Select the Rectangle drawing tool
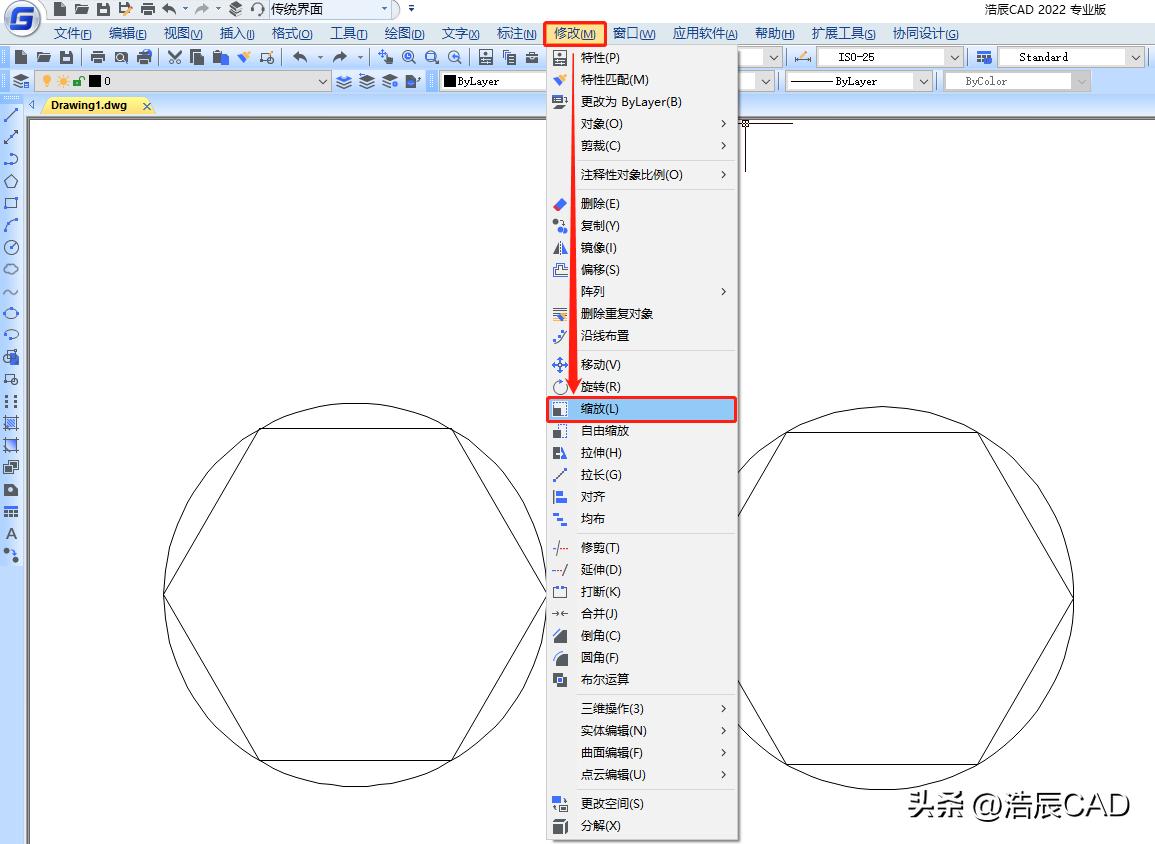 [11, 203]
